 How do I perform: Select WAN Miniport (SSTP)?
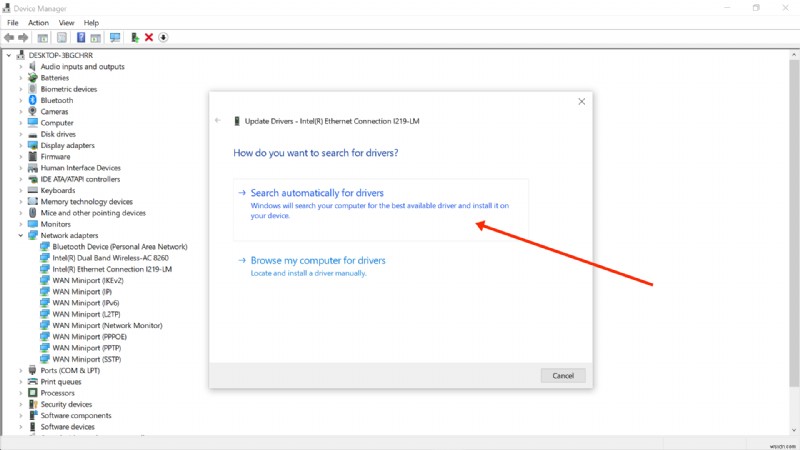87,359
